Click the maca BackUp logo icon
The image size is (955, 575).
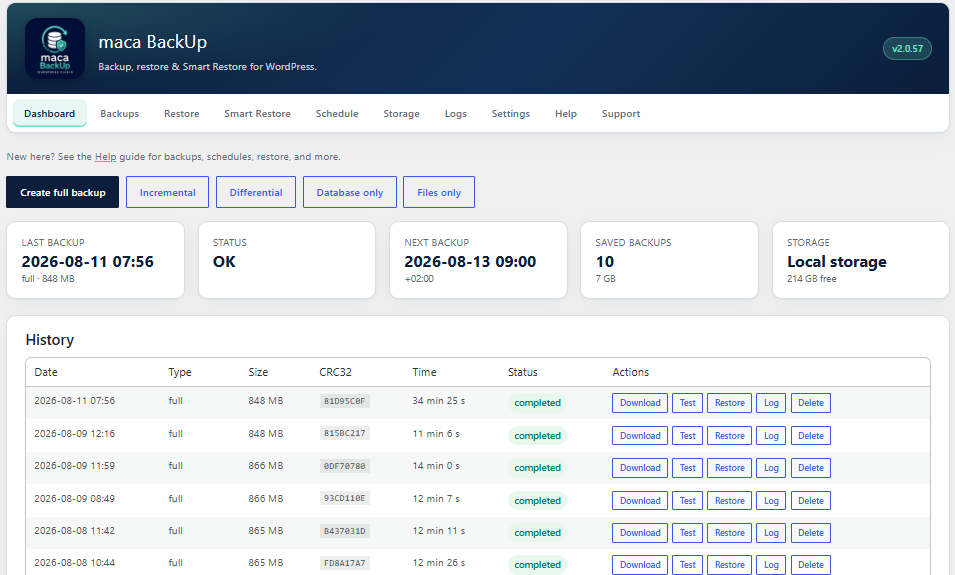pos(55,48)
